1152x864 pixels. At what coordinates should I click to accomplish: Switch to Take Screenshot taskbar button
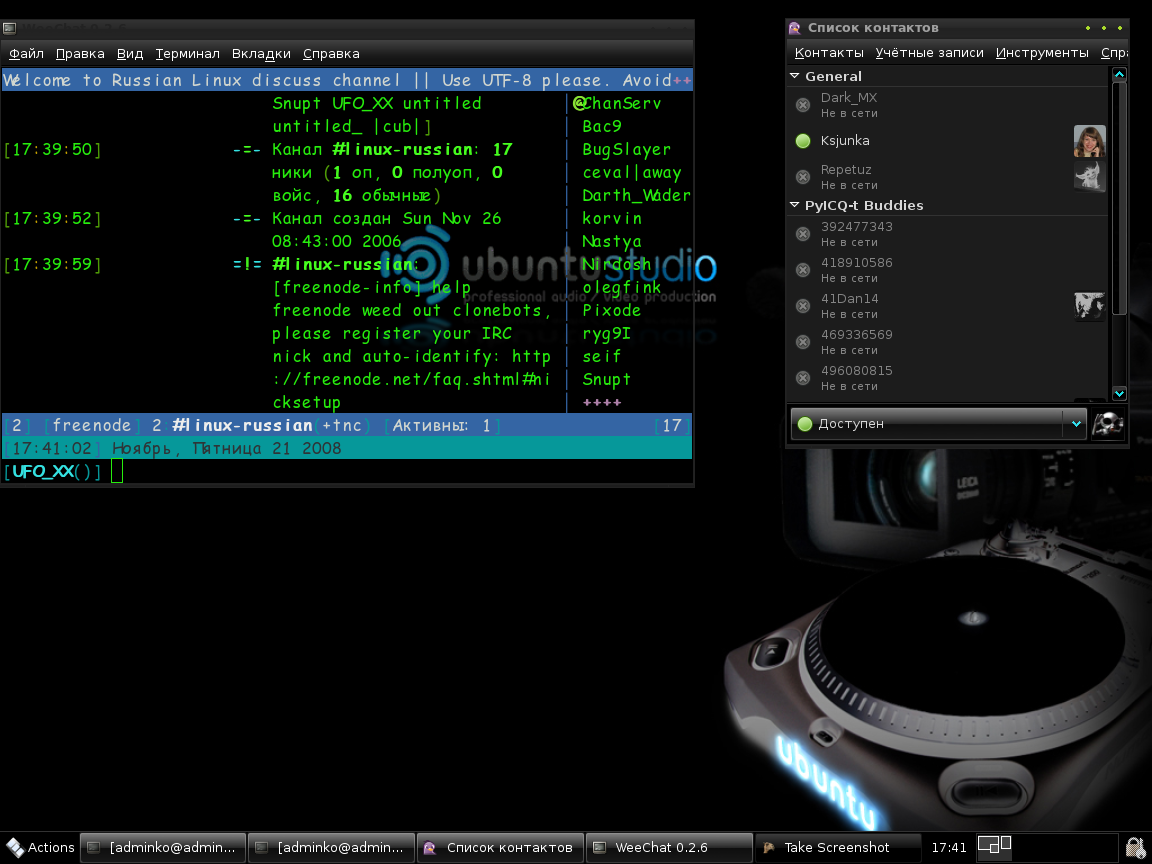point(838,848)
